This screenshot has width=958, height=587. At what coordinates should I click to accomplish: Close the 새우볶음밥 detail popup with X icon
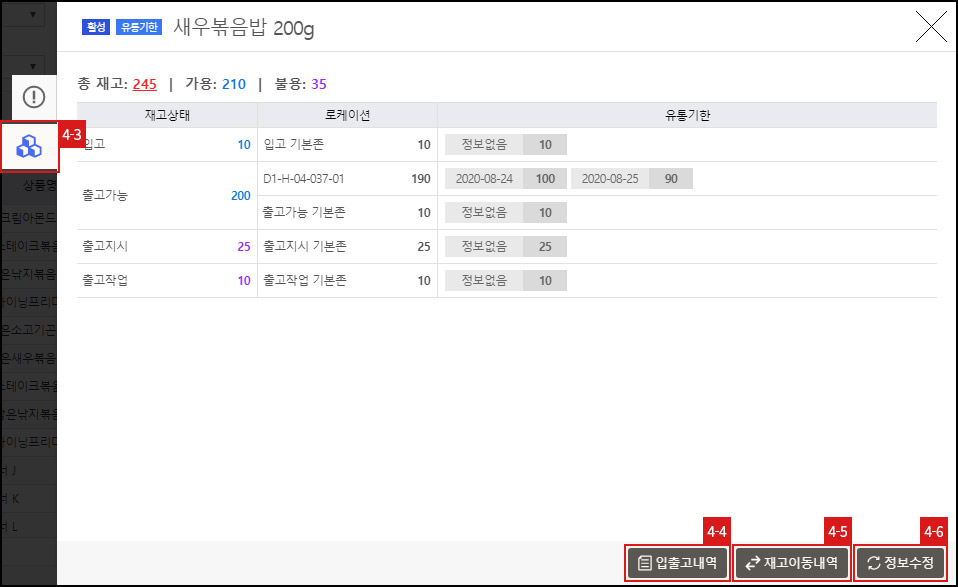pyautogui.click(x=930, y=27)
